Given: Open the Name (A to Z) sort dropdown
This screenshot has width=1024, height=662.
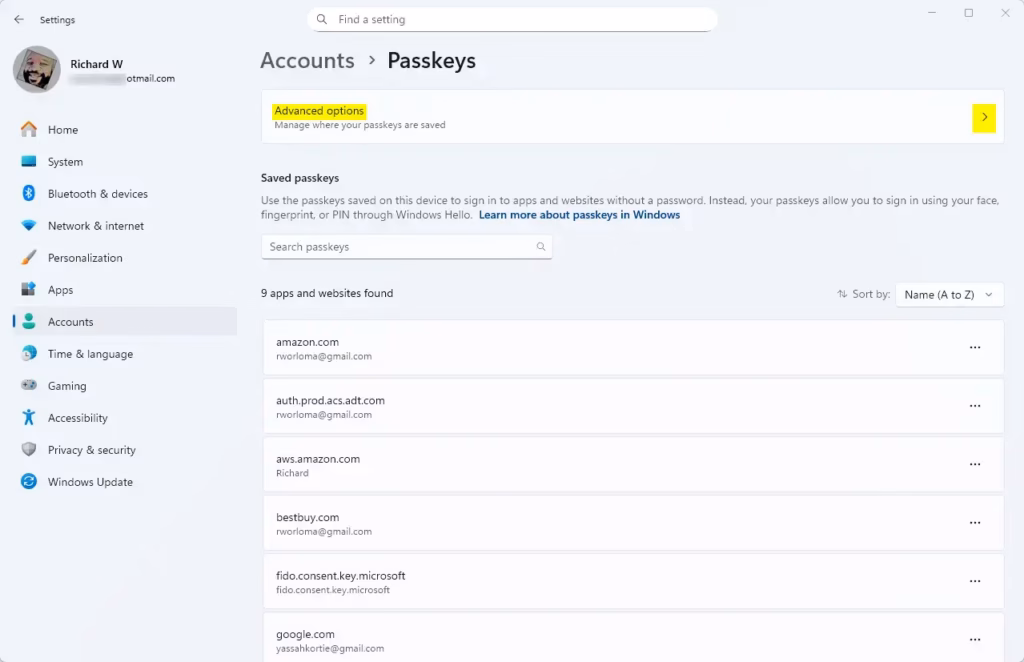Looking at the screenshot, I should (x=948, y=294).
